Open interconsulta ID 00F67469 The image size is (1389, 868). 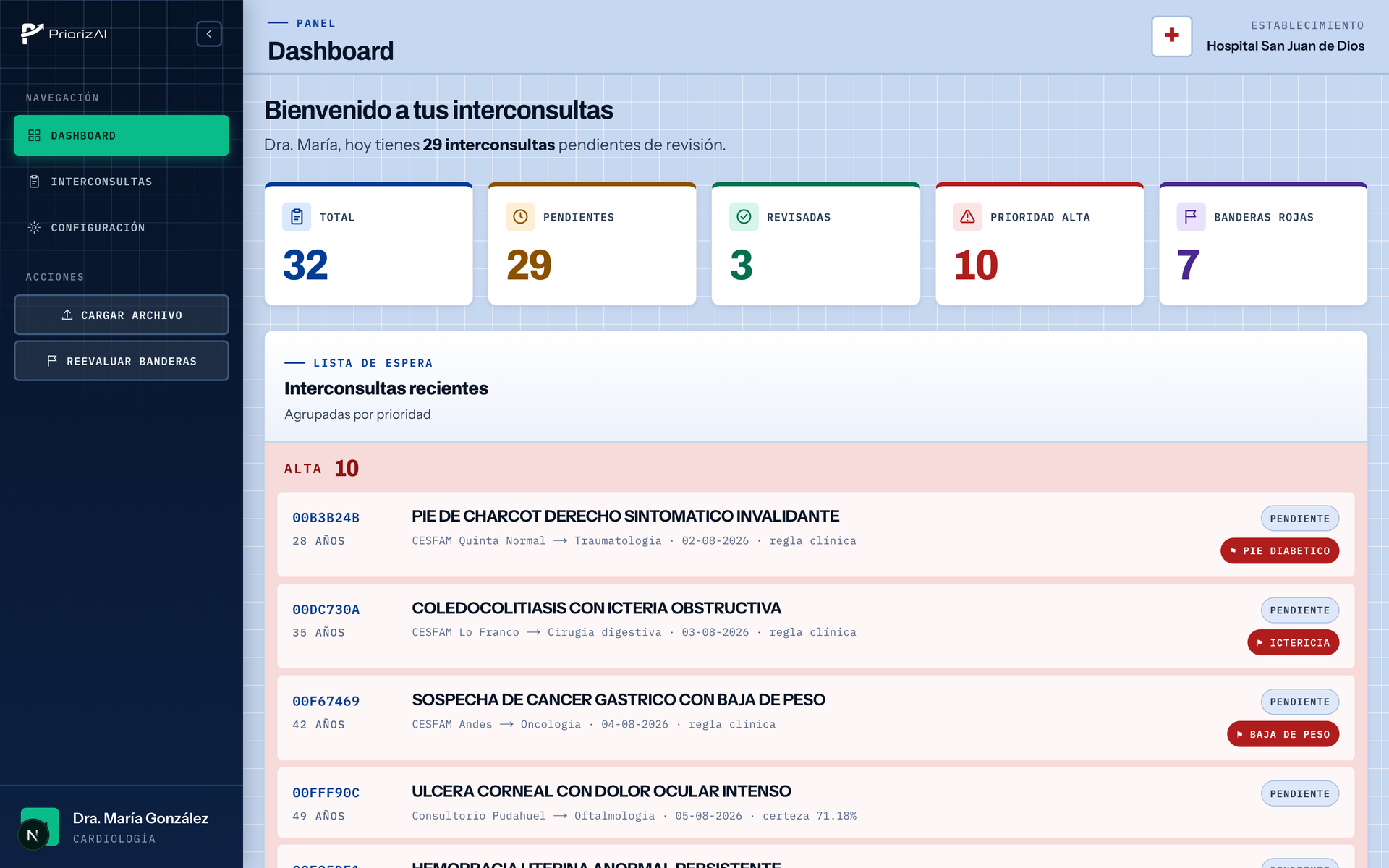click(326, 702)
